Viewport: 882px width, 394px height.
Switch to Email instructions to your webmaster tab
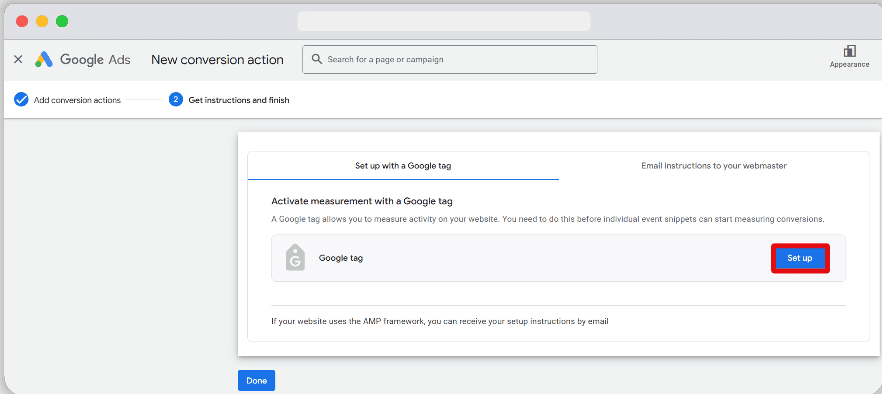point(714,166)
